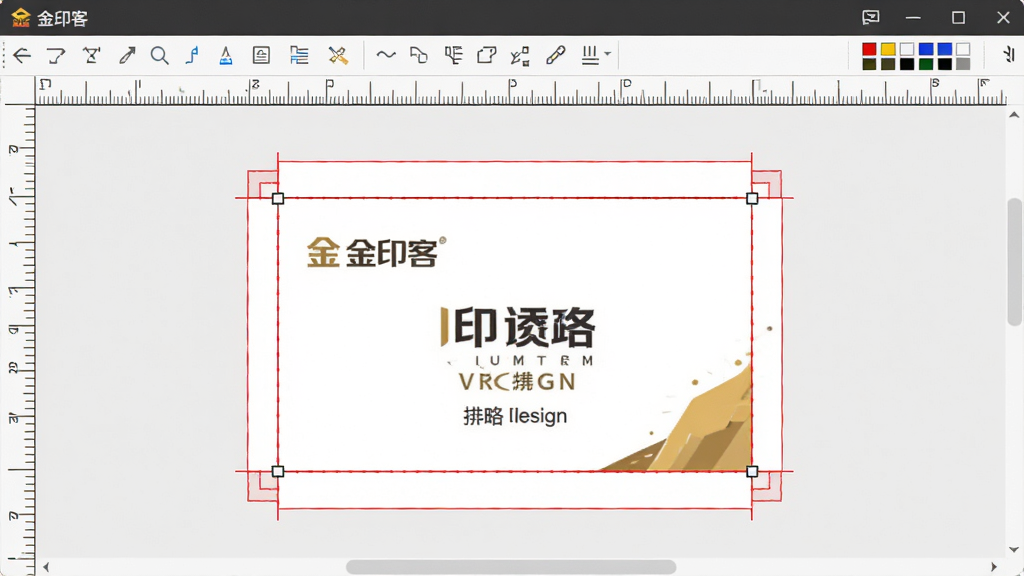Pick the yellow color swatch
This screenshot has height=576, width=1024.
888,50
